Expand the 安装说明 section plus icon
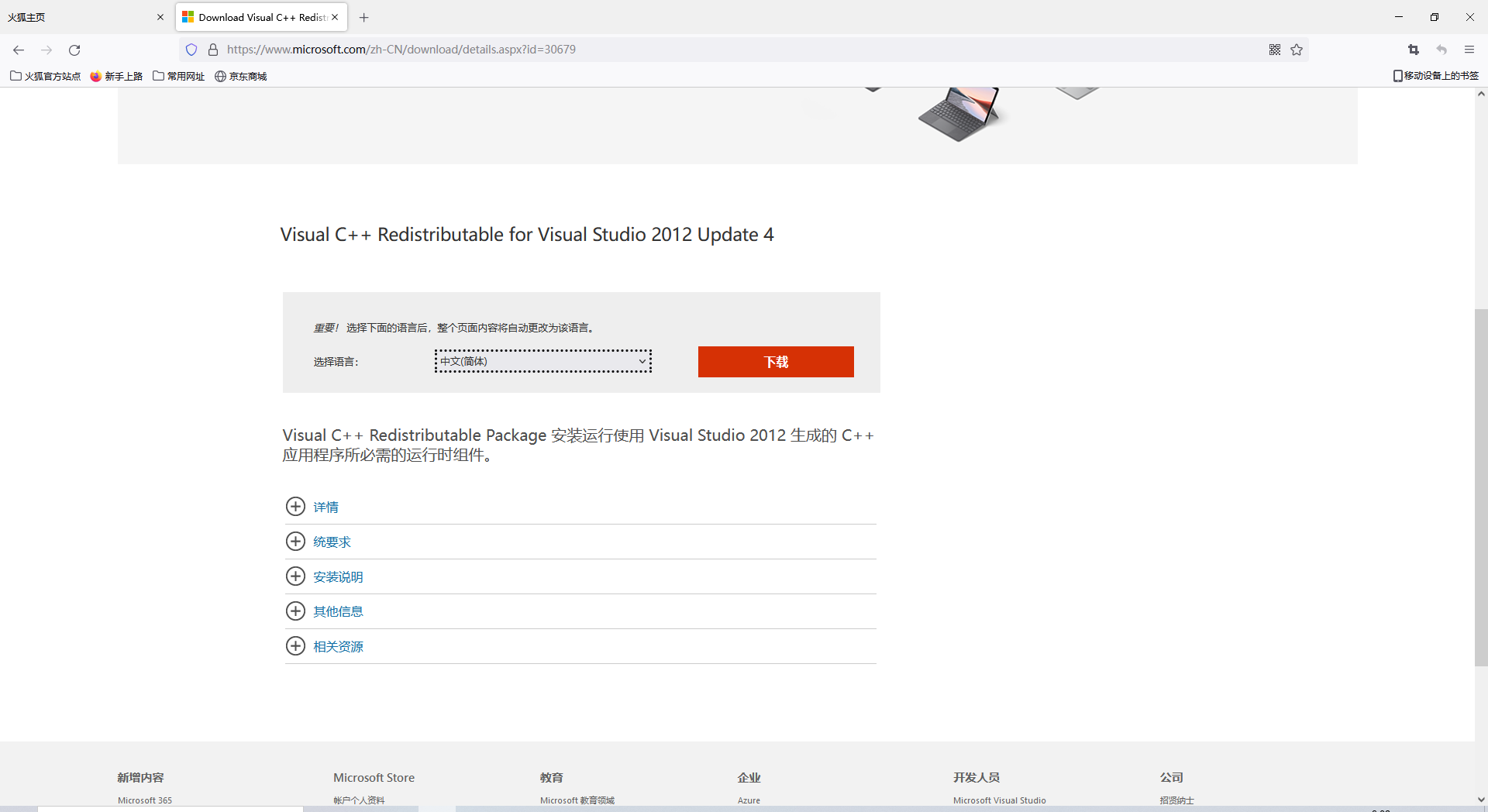Viewport: 1488px width, 812px height. tap(295, 576)
